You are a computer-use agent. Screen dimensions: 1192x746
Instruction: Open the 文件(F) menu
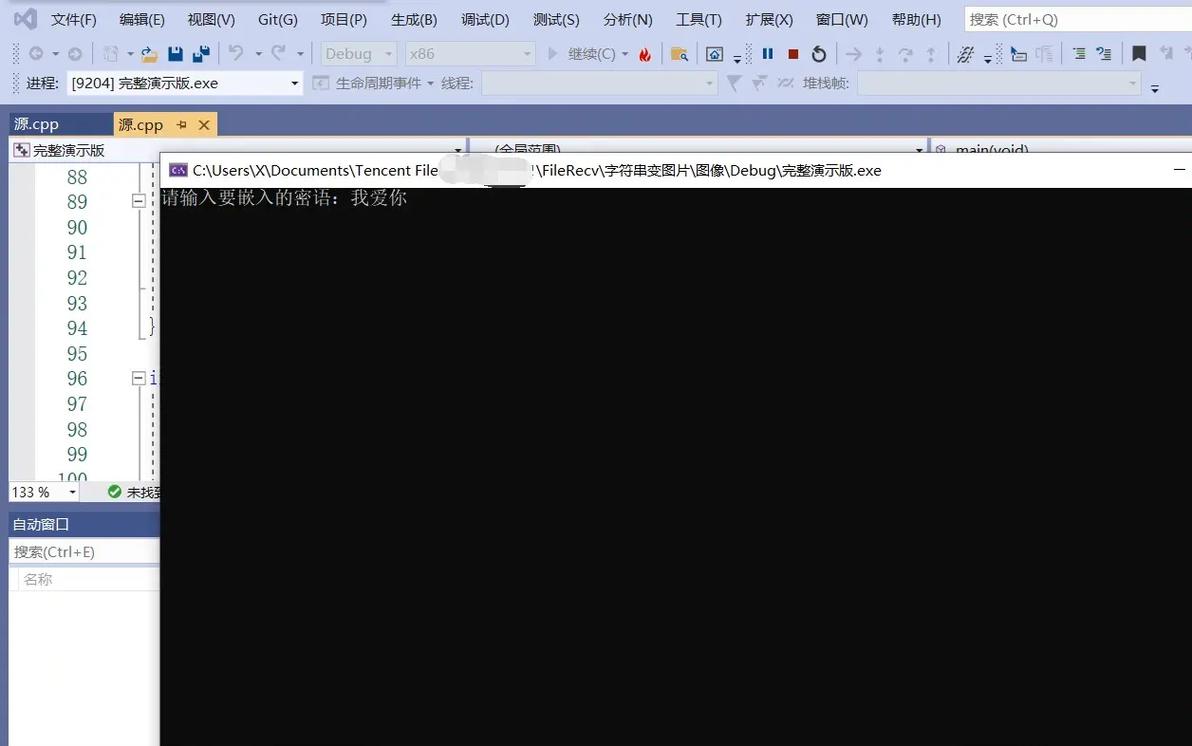(x=74, y=20)
